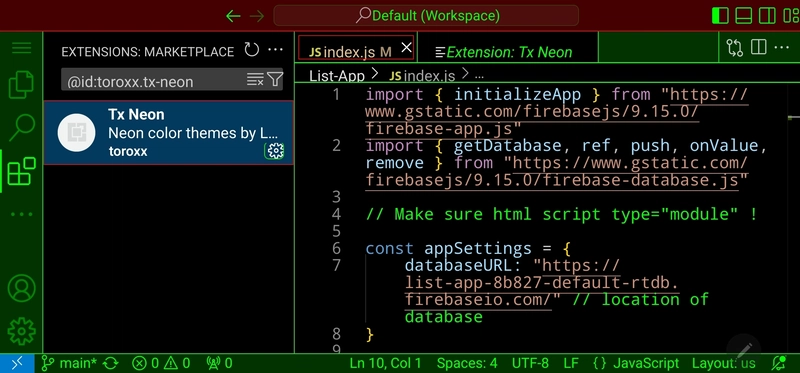Split the editor to the right
The image size is (800, 373).
tap(759, 47)
